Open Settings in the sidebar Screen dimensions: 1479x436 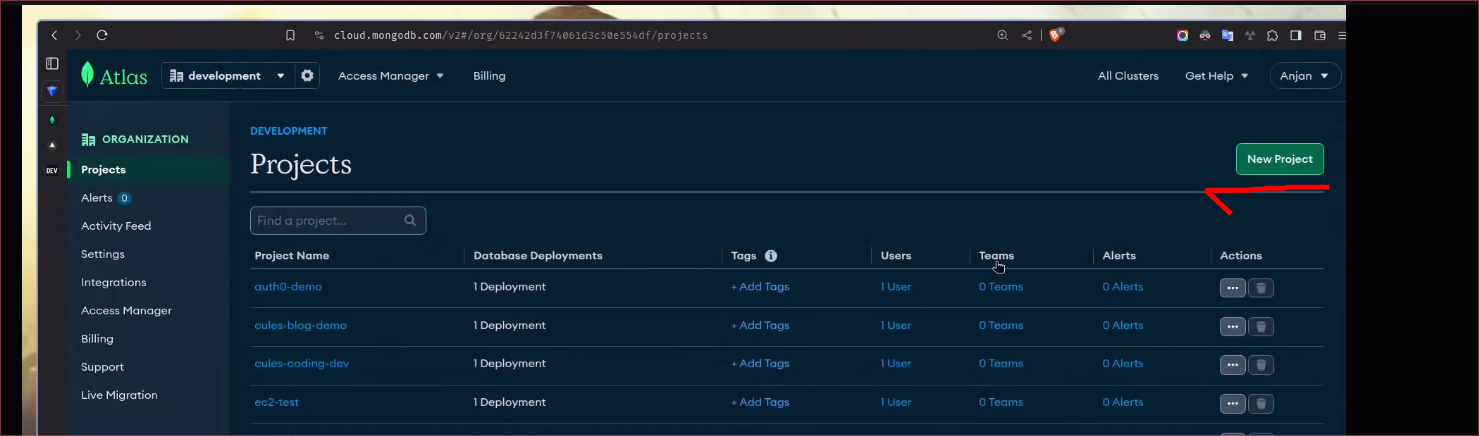click(103, 254)
